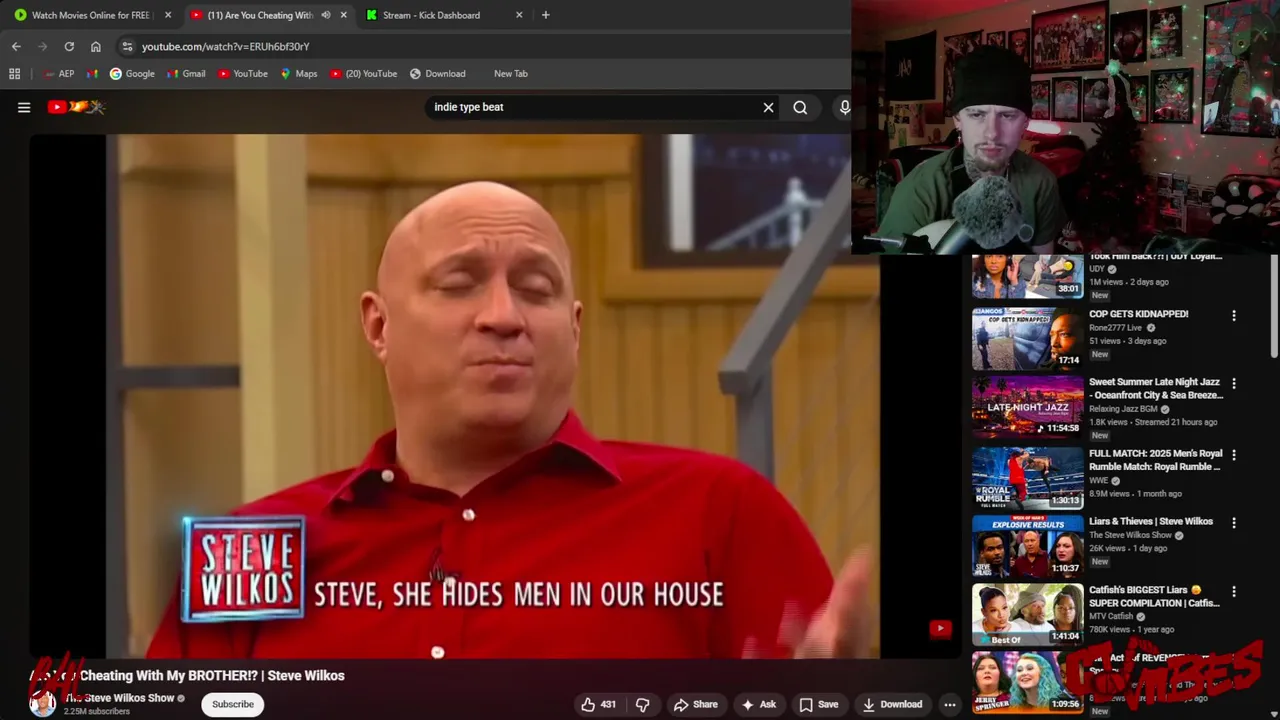Click the Jerry Springer compilation thumbnail

pos(1028,682)
